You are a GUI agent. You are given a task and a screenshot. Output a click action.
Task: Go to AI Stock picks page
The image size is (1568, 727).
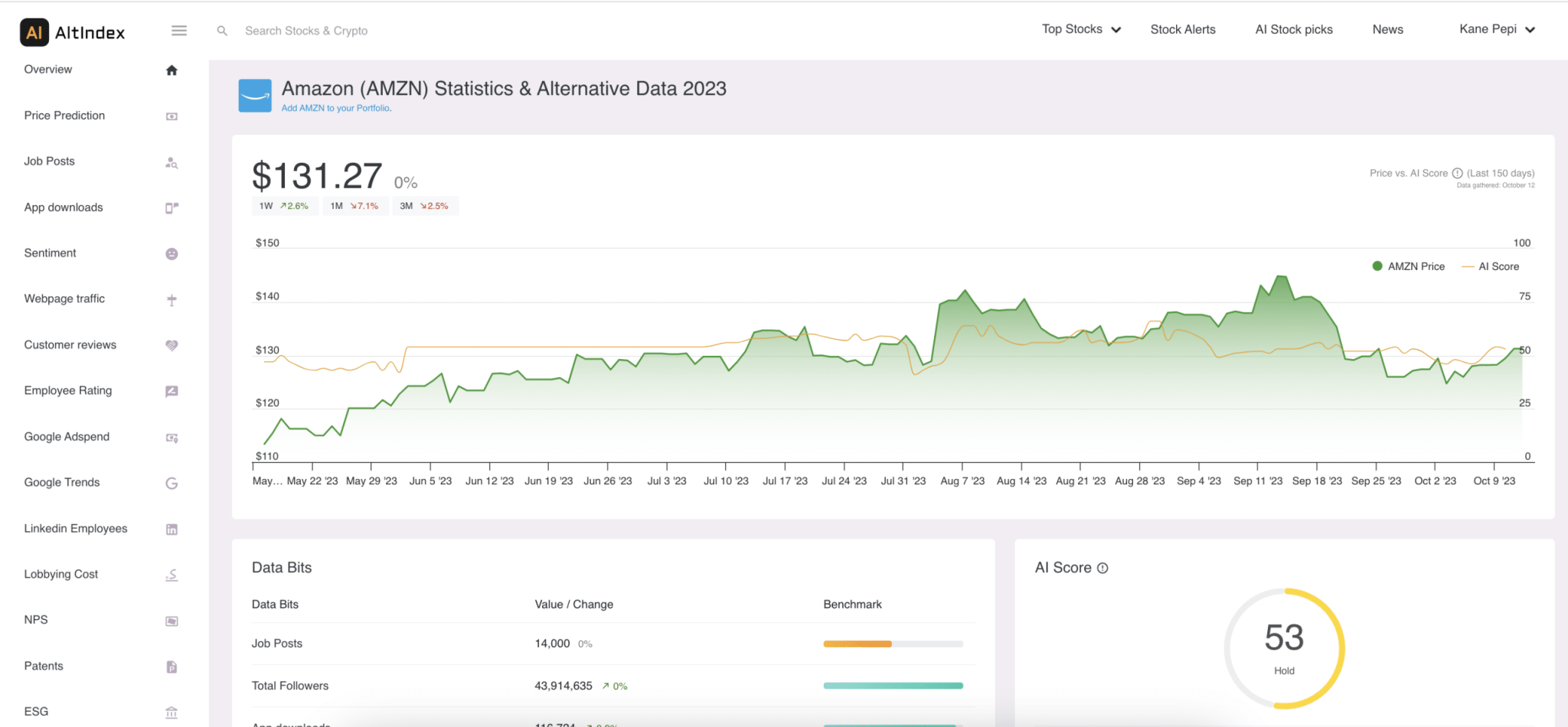pyautogui.click(x=1294, y=29)
